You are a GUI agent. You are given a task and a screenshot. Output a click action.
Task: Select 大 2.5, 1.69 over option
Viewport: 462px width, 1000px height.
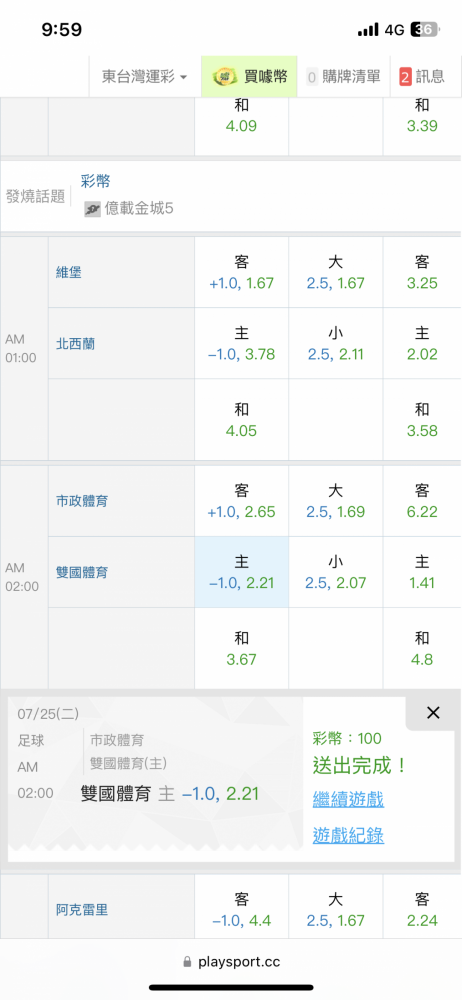tap(336, 501)
